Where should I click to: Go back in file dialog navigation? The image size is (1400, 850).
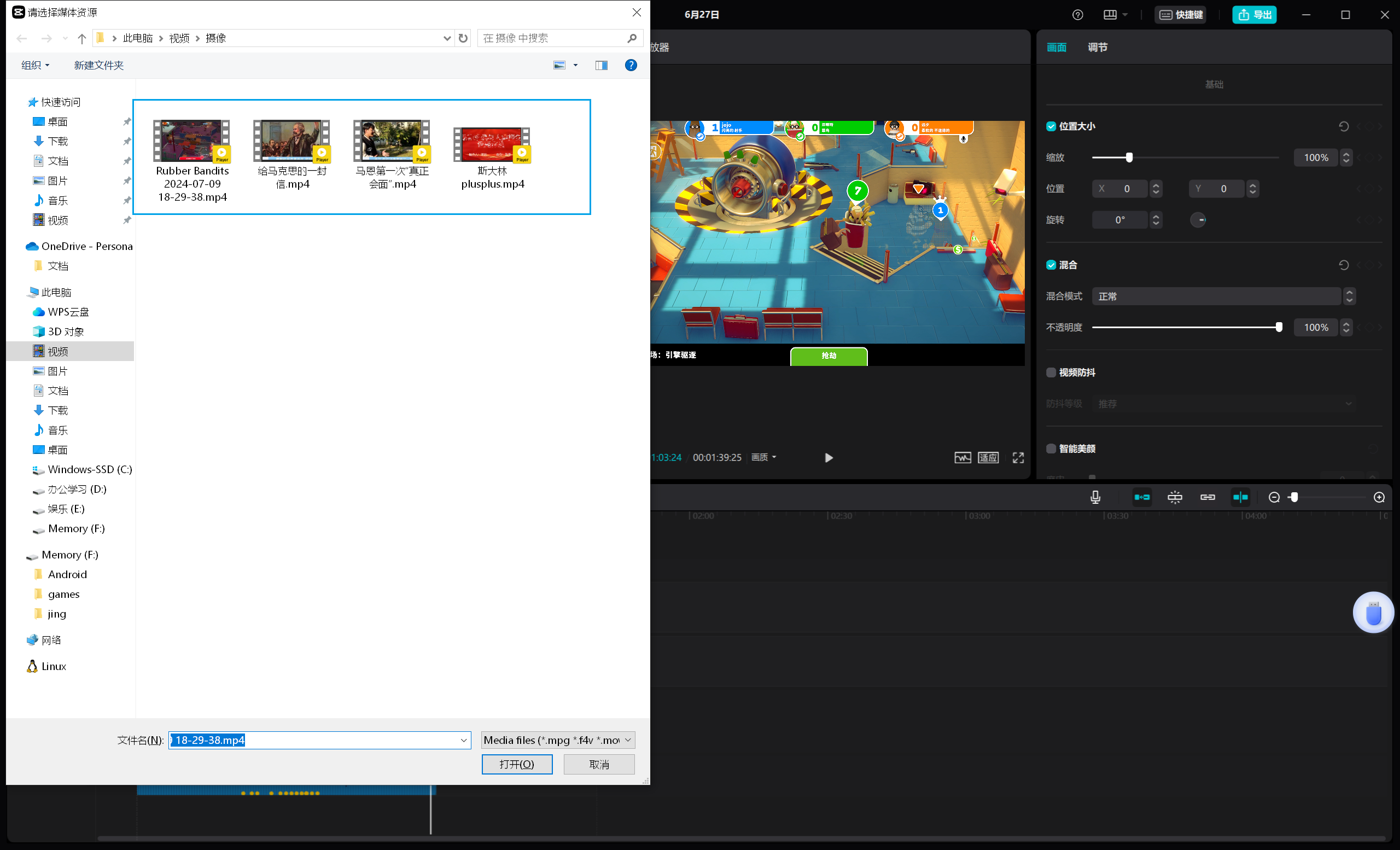coord(21,38)
